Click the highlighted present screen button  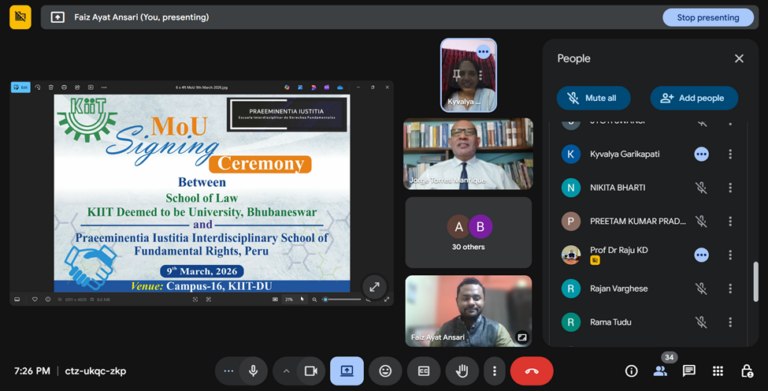click(x=347, y=371)
